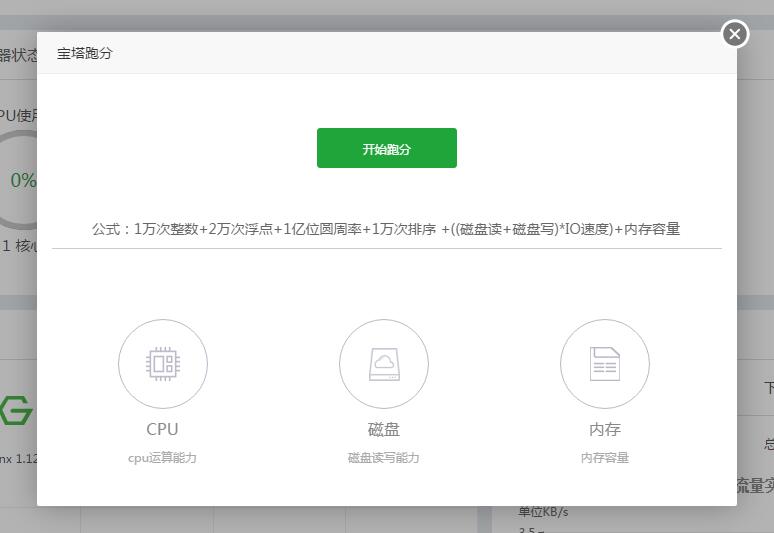Click the nginx 1.12 version text
774x533 pixels.
coord(18,459)
